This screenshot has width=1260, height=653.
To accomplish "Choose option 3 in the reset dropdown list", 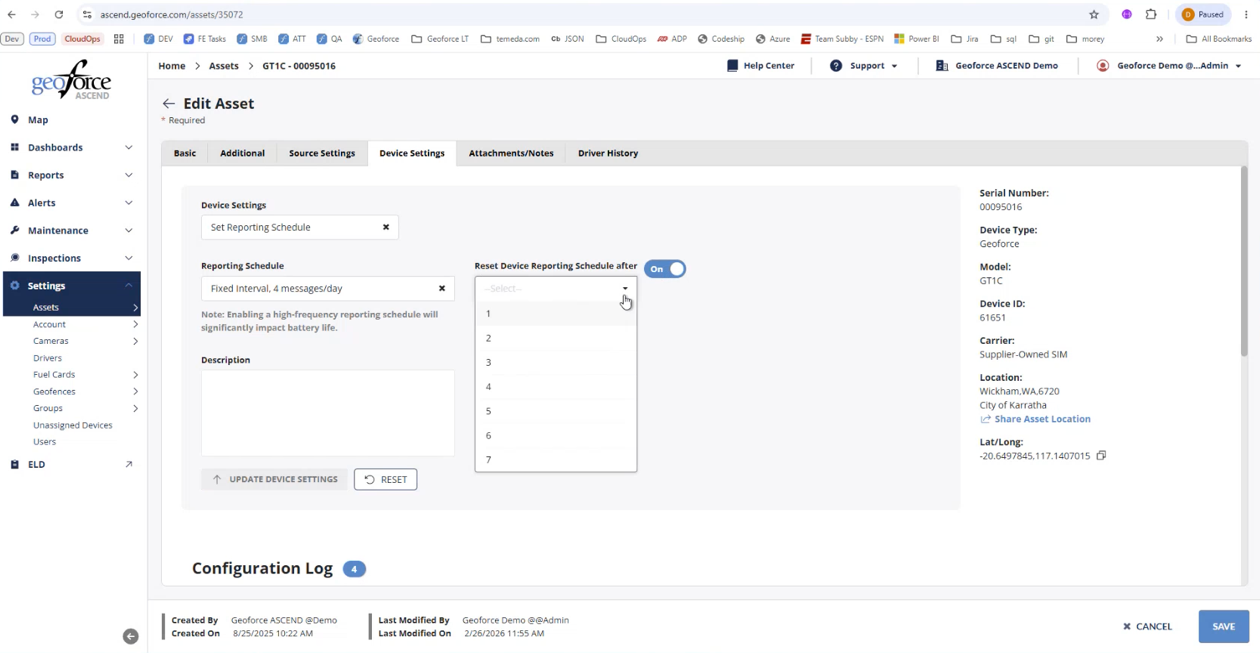I will 556,362.
